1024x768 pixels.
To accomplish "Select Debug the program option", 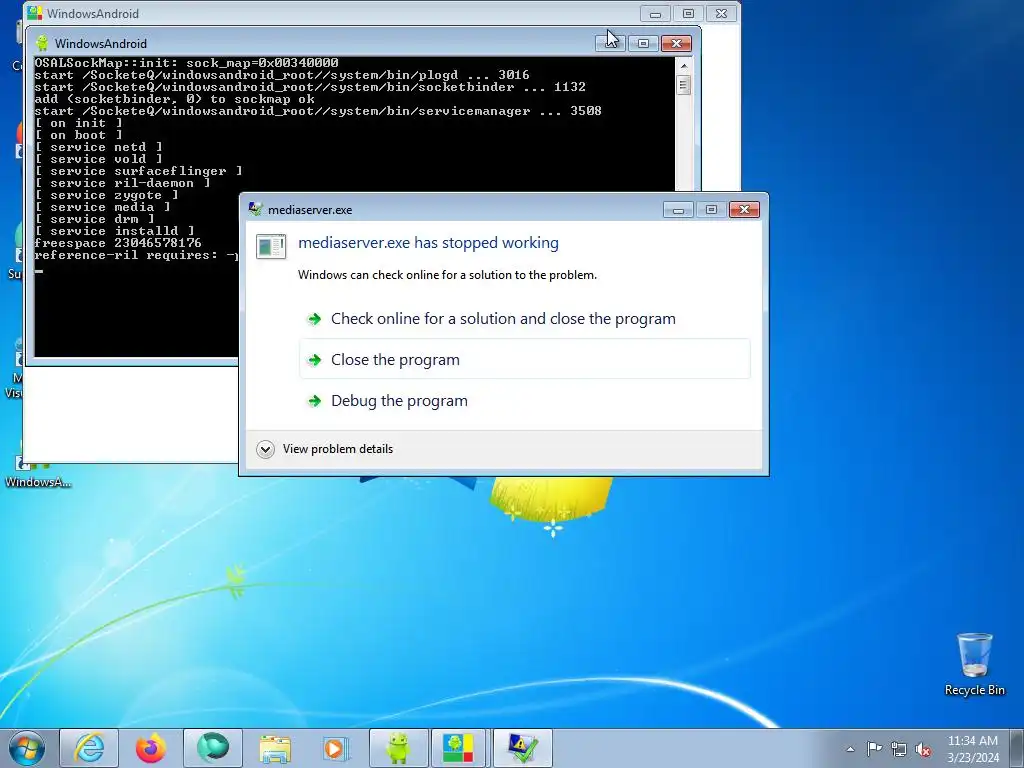I will [524, 400].
